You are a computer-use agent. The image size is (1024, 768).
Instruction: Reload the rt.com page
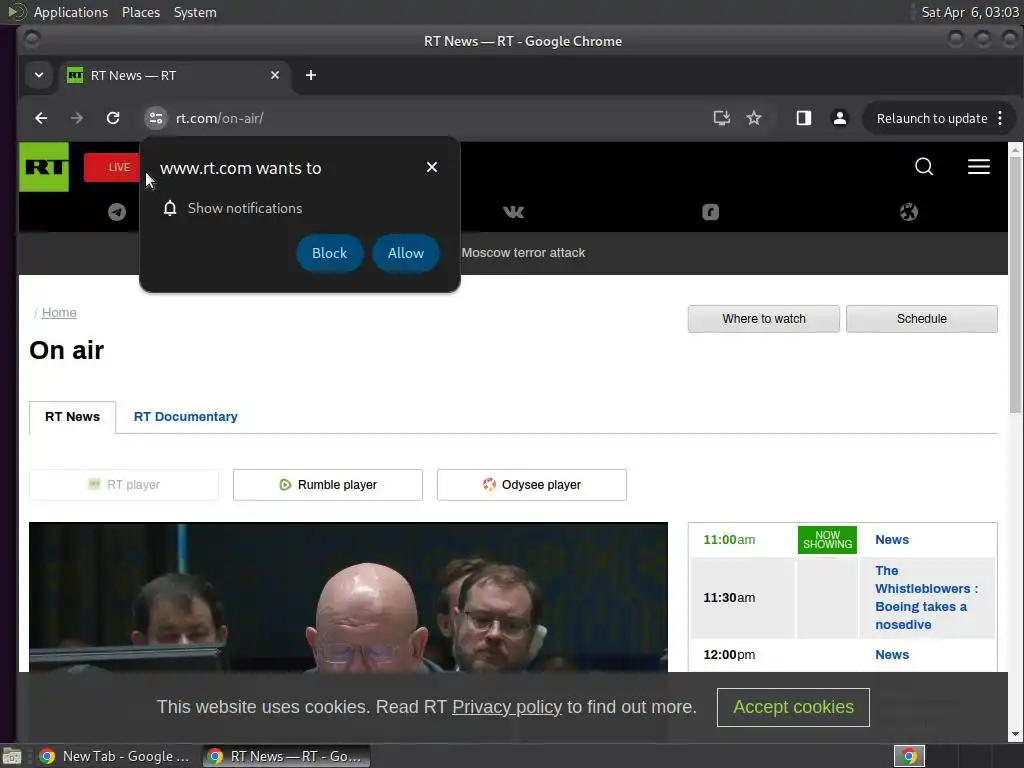pyautogui.click(x=113, y=118)
